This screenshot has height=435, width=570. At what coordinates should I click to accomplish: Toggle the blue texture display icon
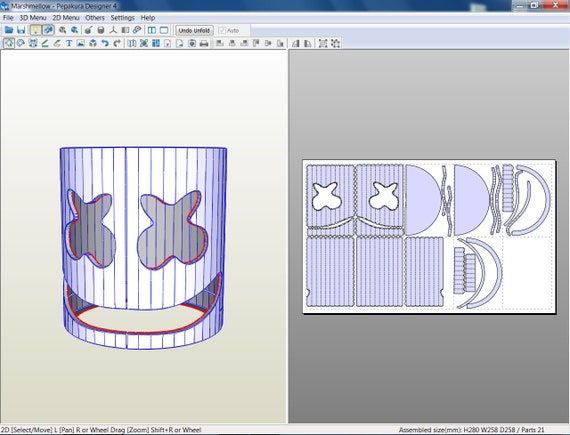pos(48,30)
